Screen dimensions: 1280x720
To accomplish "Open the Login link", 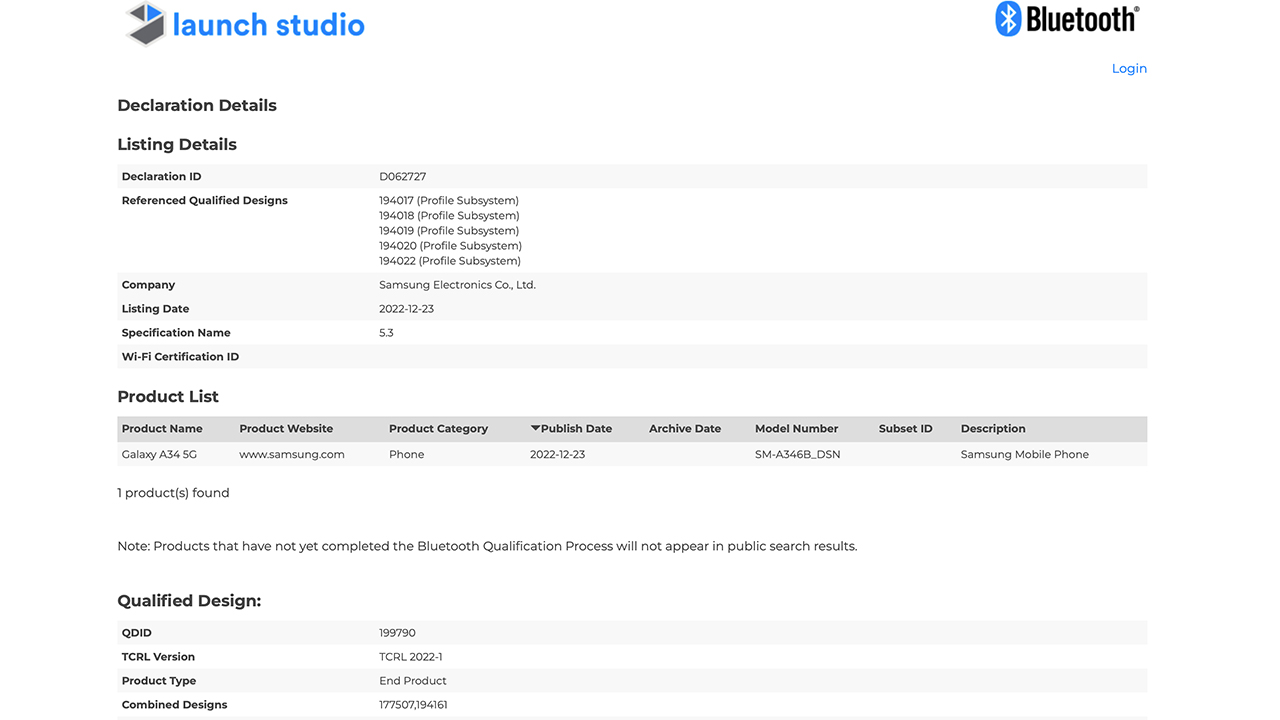I will tap(1129, 69).
